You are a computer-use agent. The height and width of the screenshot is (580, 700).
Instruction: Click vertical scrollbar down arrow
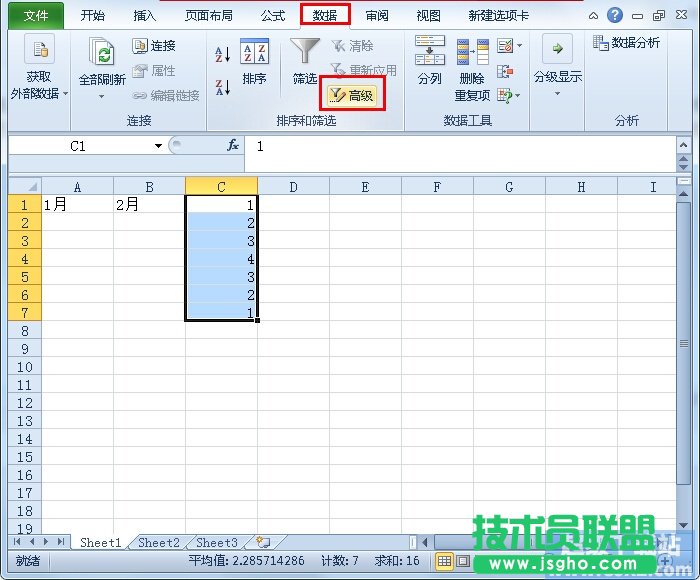pyautogui.click(x=683, y=525)
